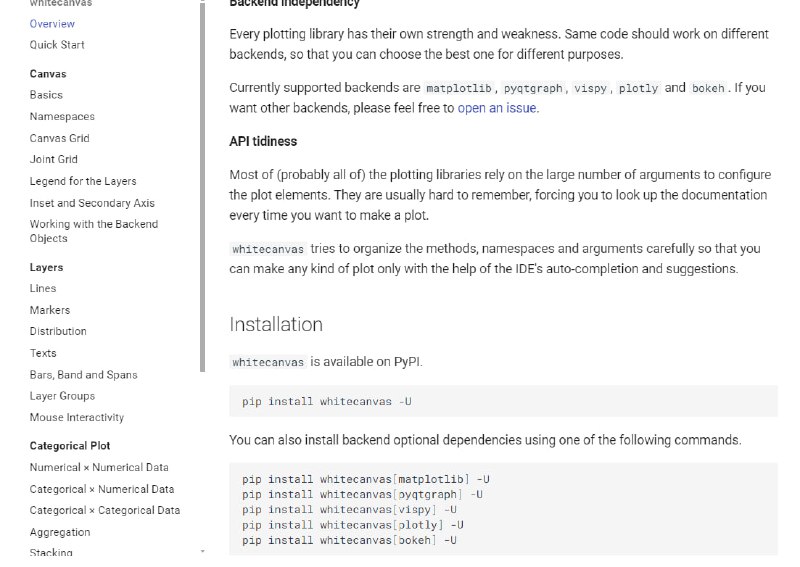Go to Categorical × Categorical Data
The height and width of the screenshot is (567, 800).
[105, 511]
